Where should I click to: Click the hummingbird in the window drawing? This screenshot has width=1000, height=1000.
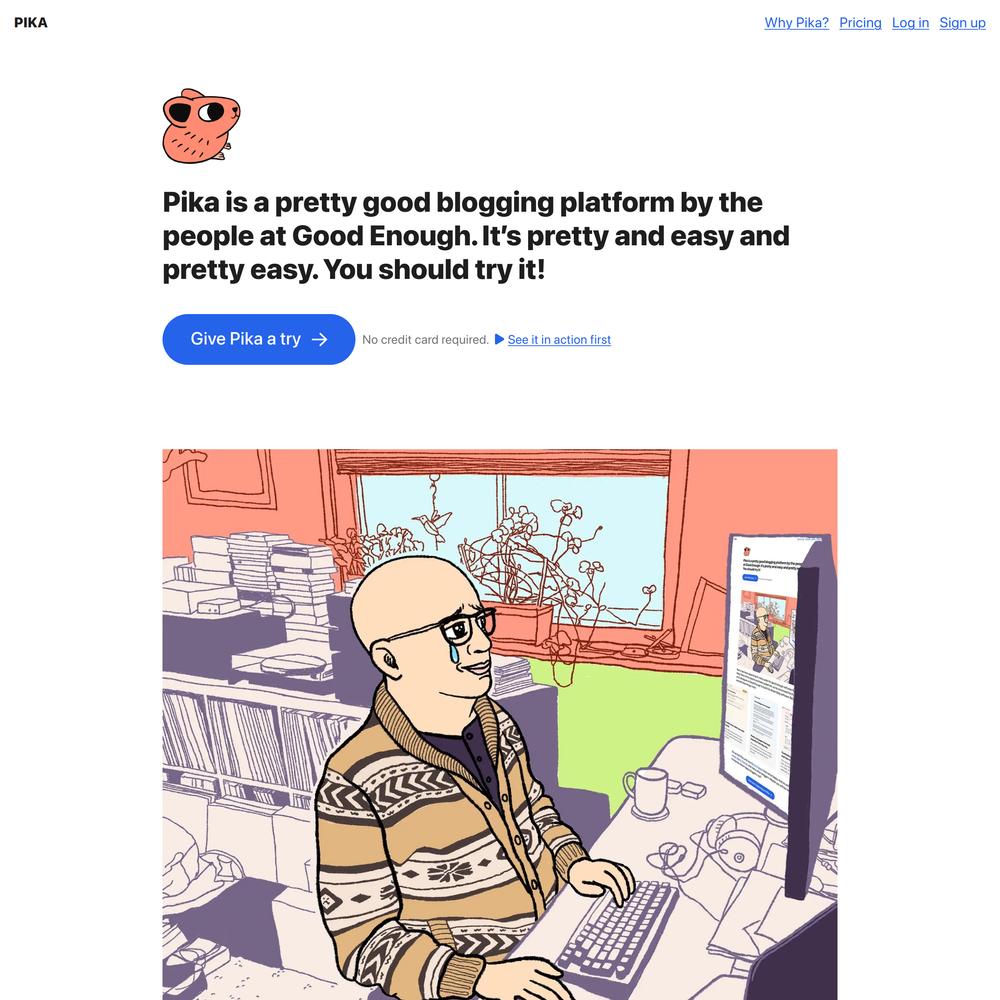[435, 524]
